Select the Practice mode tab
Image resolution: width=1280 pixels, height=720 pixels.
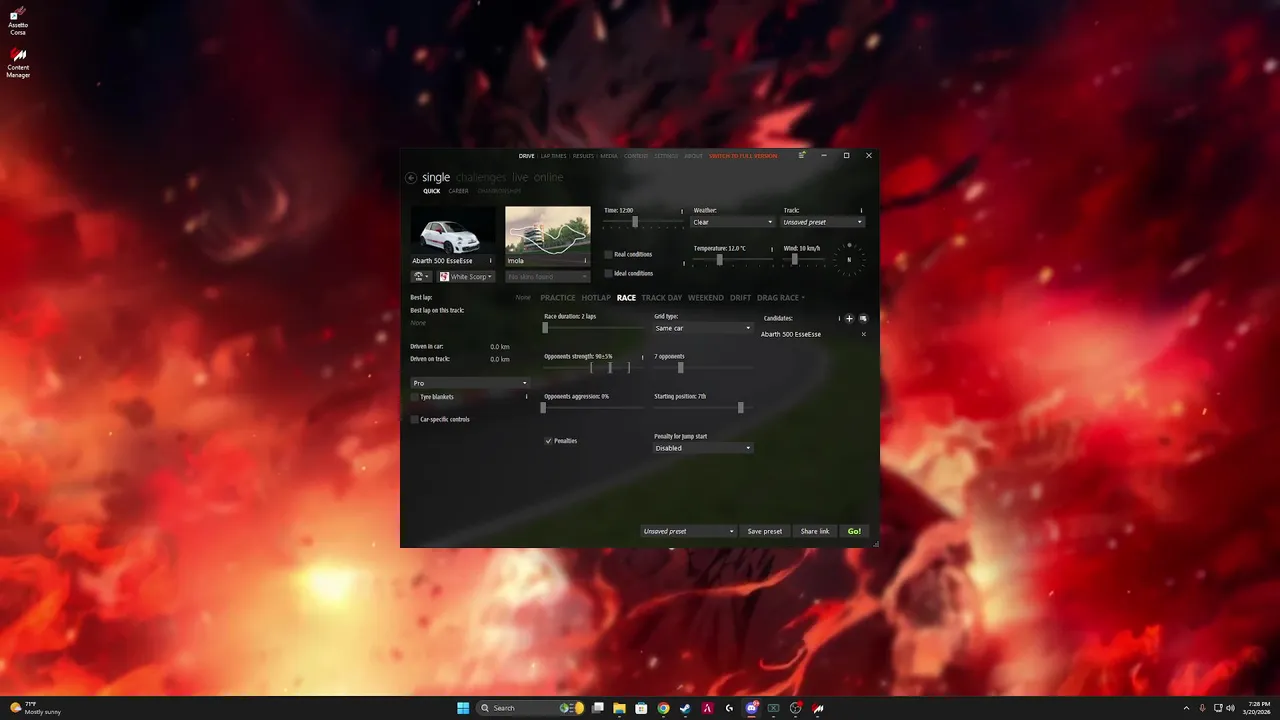click(558, 298)
